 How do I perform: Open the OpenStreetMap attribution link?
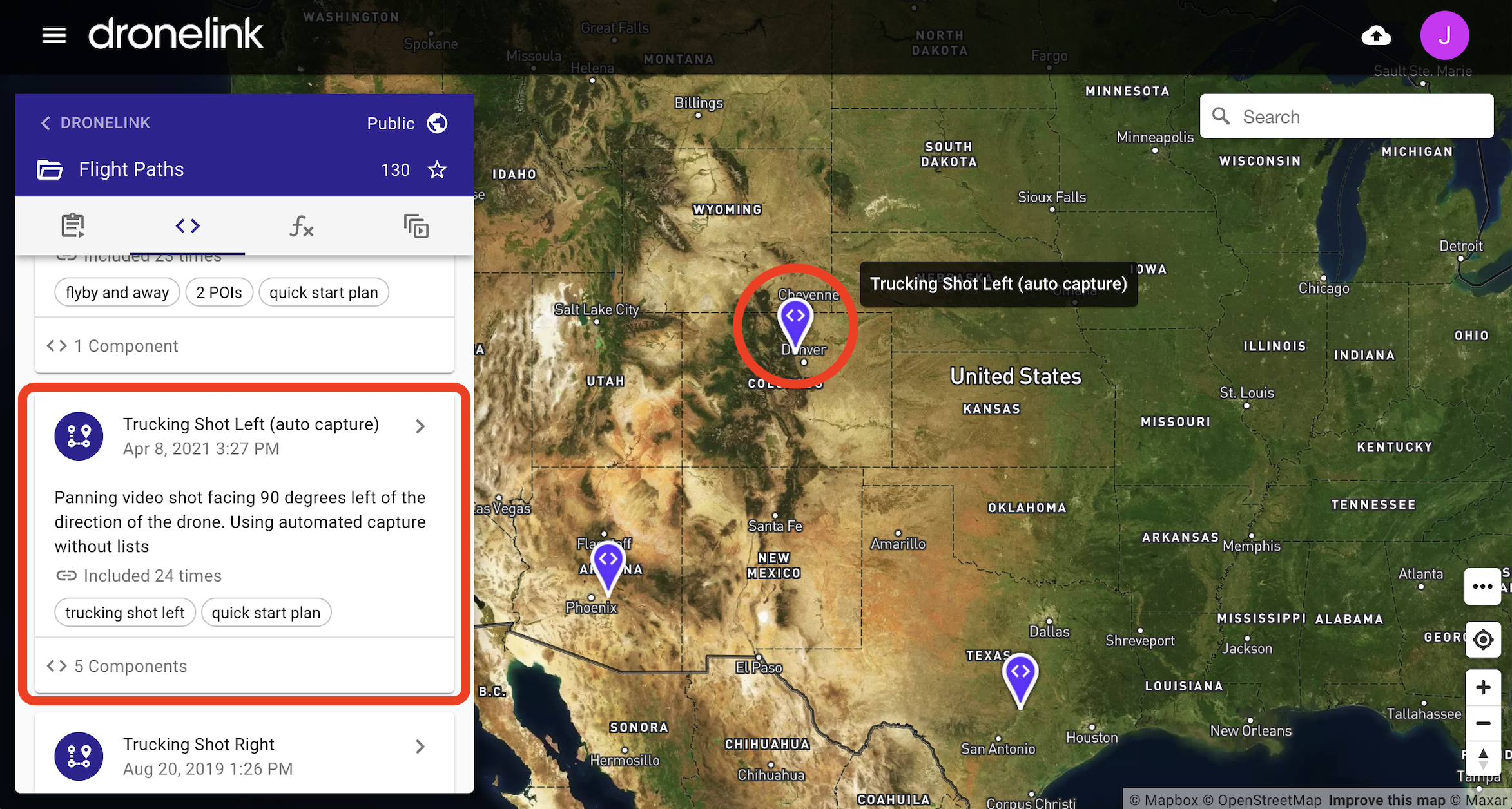pos(1263,800)
